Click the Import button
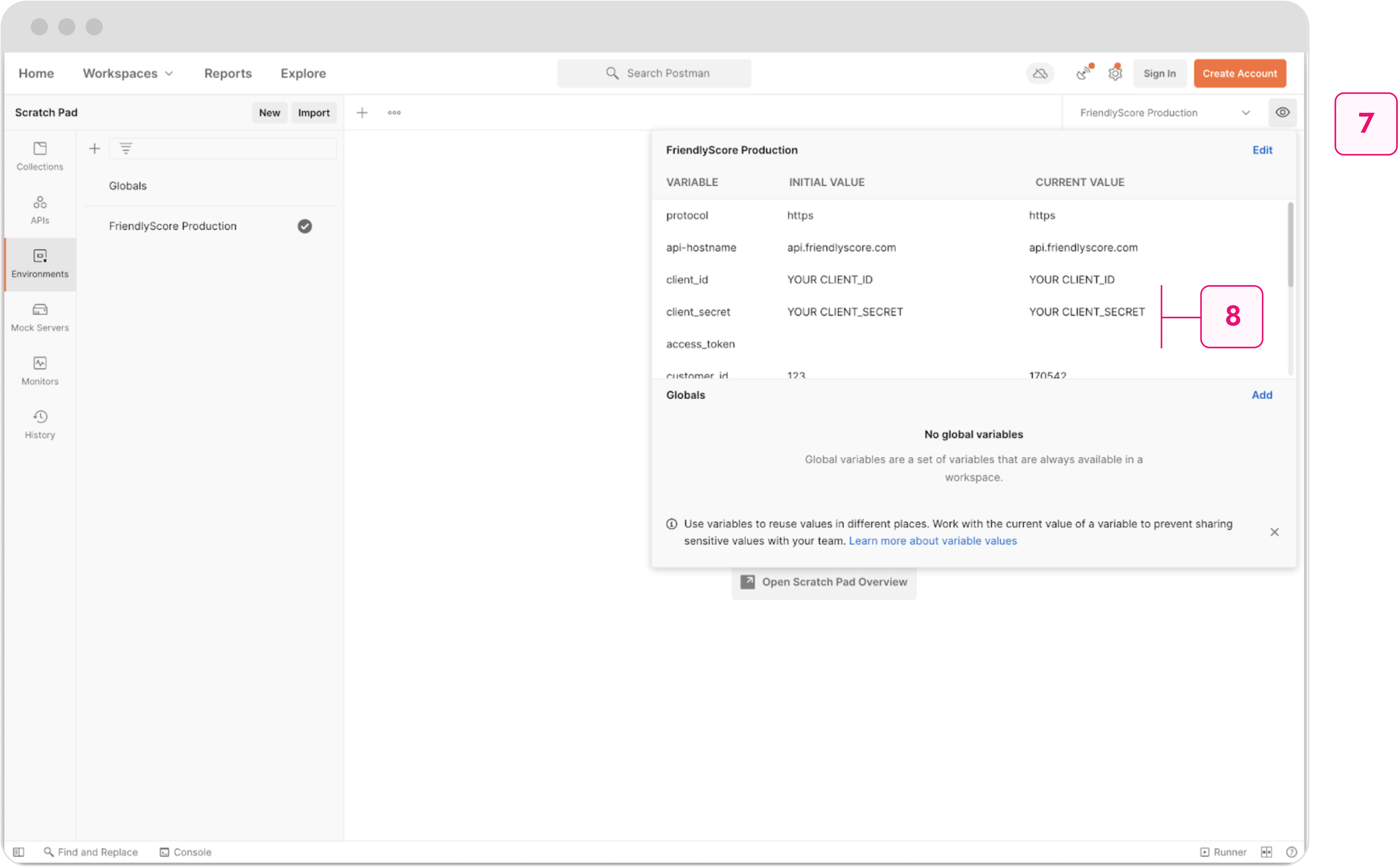The height and width of the screenshot is (868, 1398). pos(313,112)
